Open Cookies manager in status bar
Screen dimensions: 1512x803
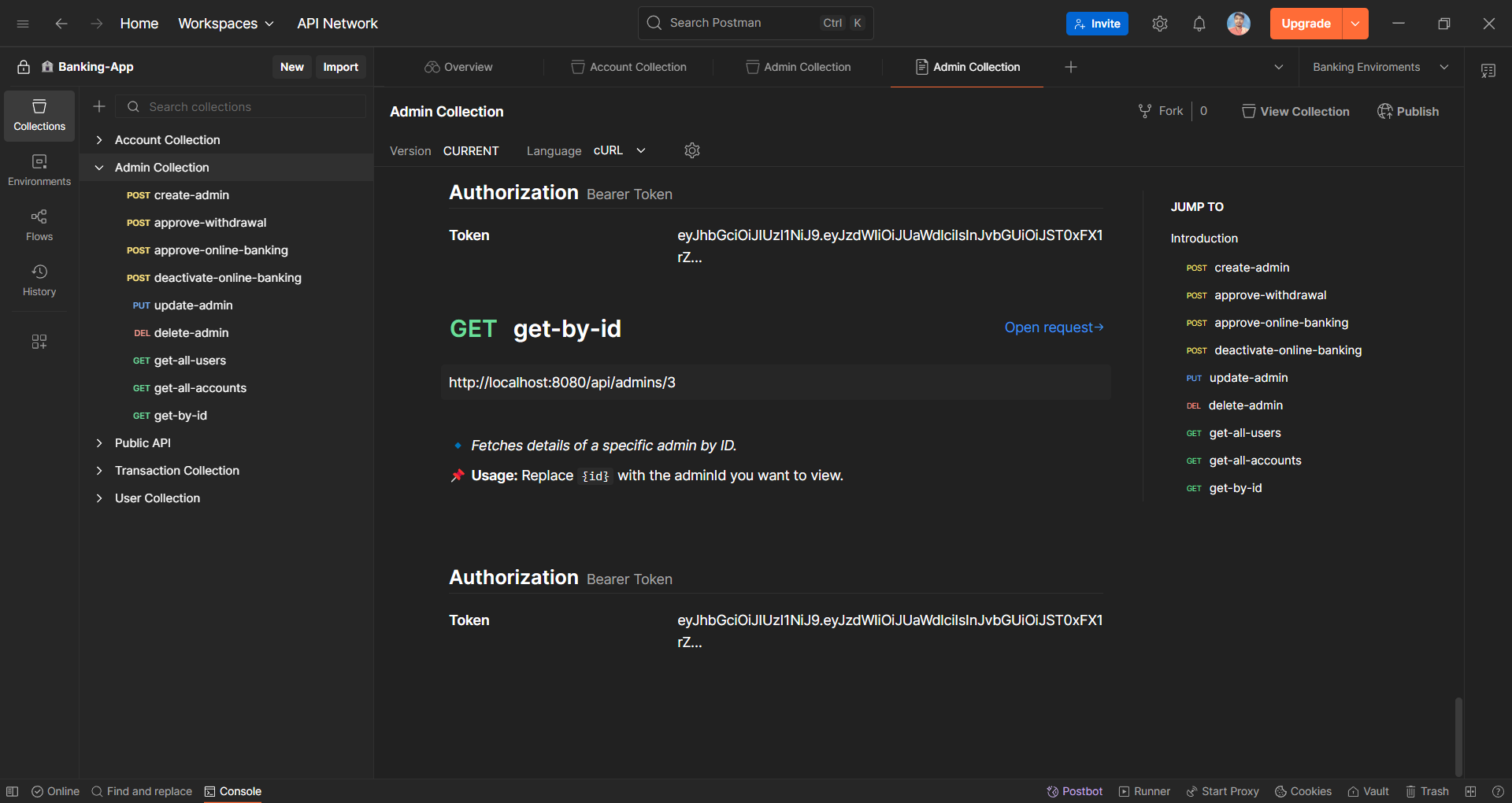point(1303,791)
